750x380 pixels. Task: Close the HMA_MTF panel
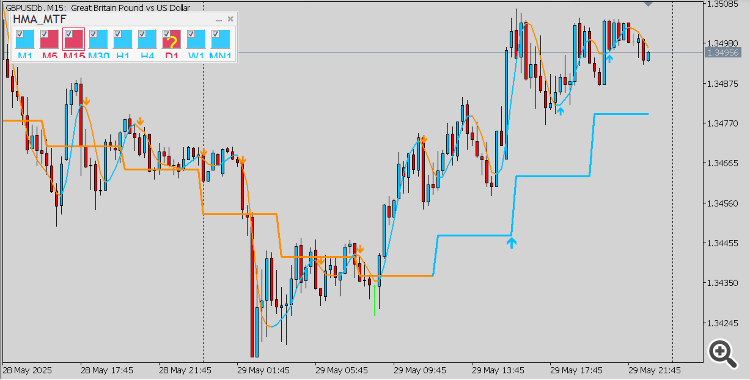click(231, 19)
